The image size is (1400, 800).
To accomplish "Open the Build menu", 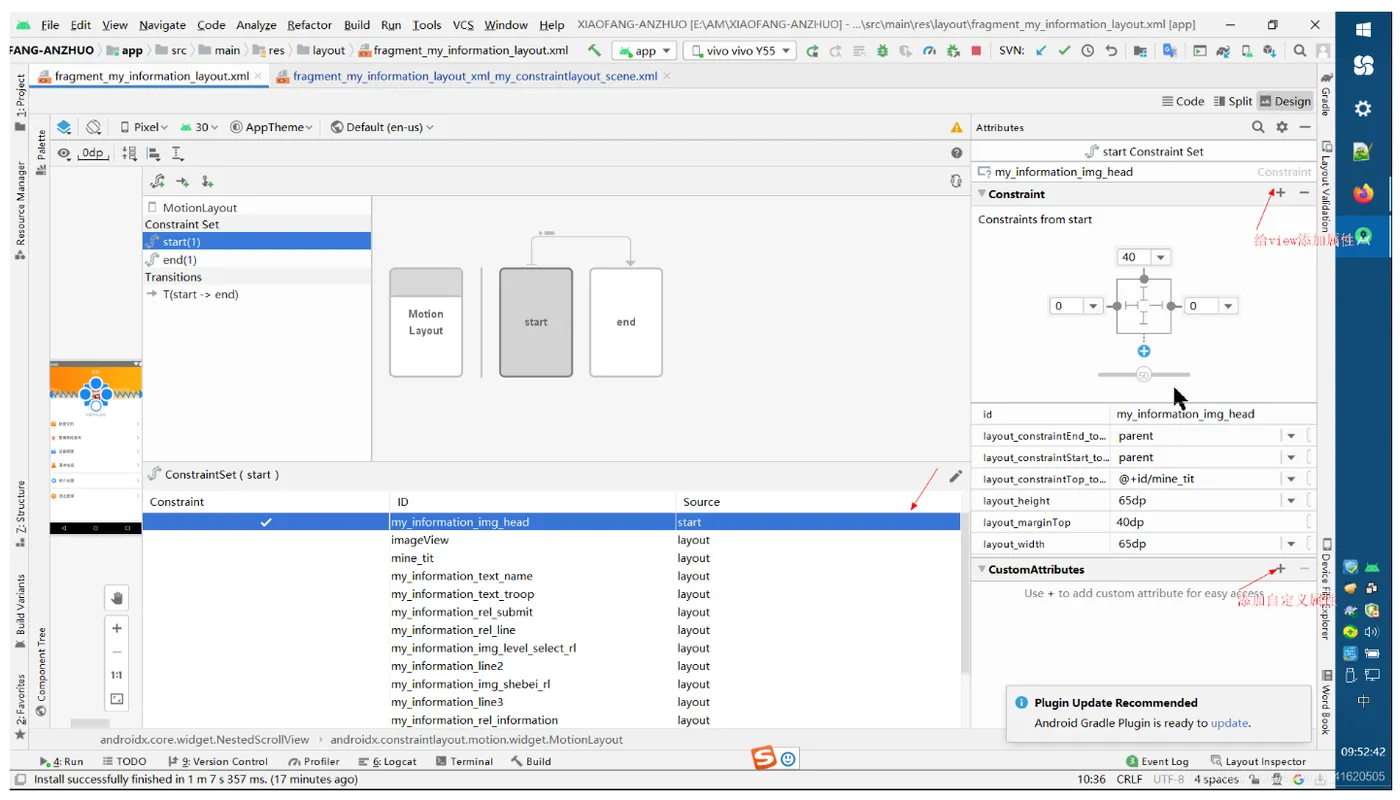I will point(357,25).
